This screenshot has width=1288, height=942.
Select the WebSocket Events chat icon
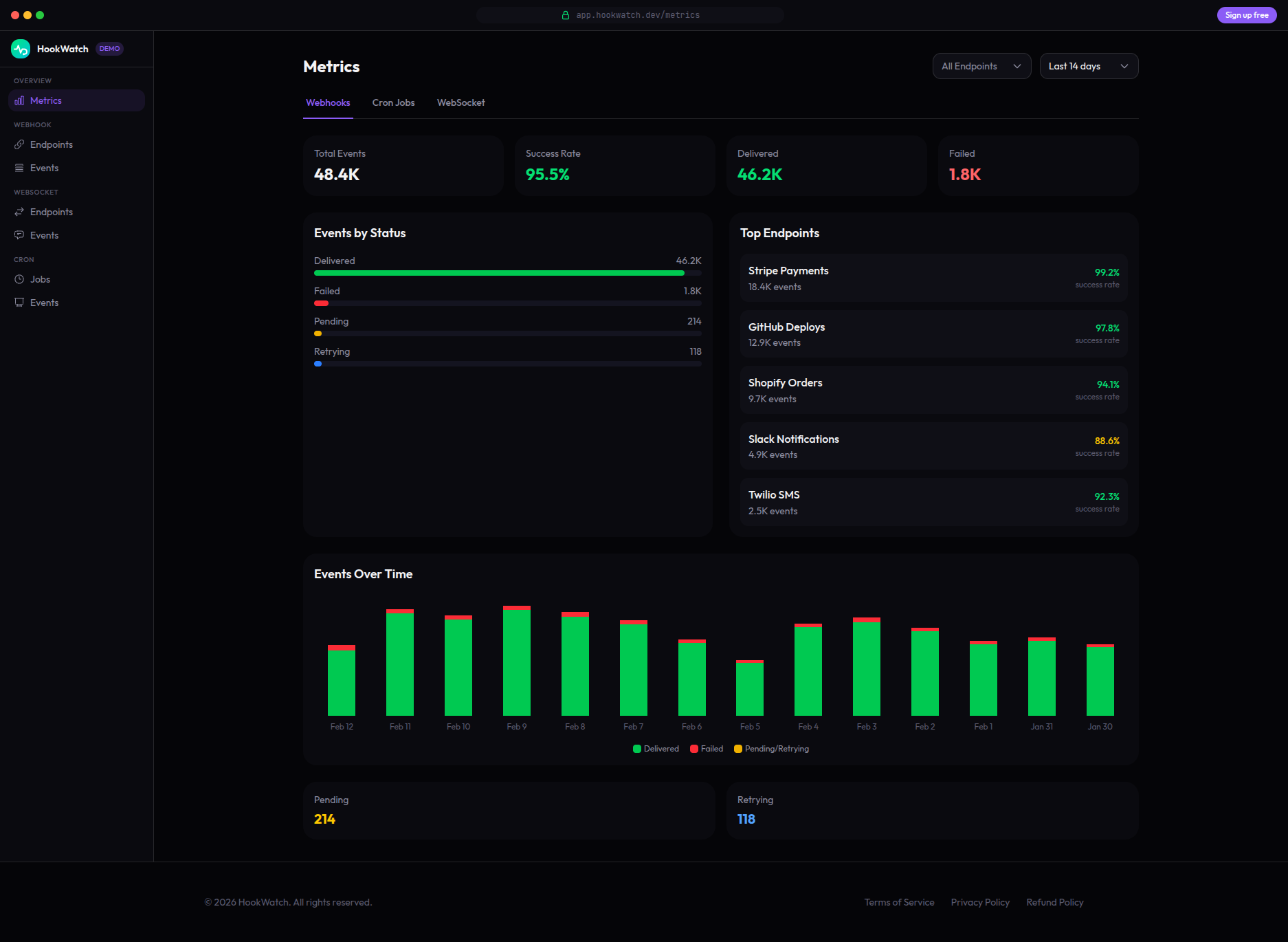pyautogui.click(x=20, y=235)
